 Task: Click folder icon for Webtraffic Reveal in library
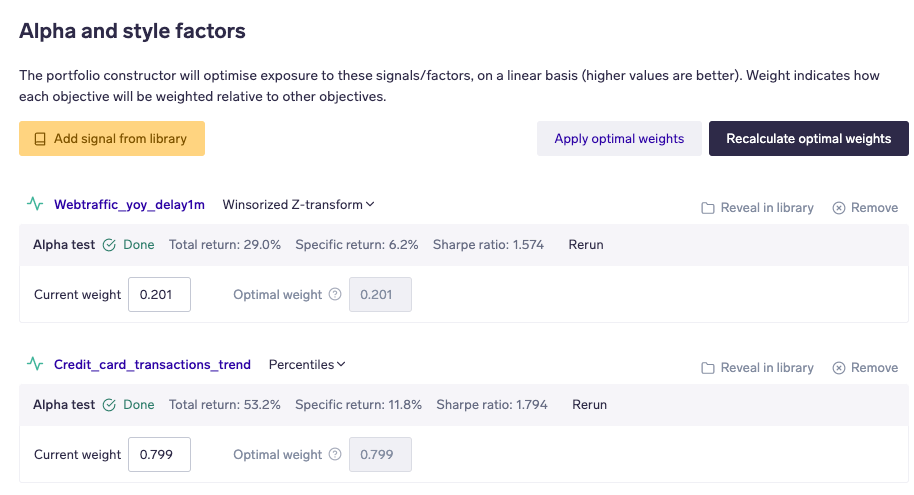click(x=708, y=208)
